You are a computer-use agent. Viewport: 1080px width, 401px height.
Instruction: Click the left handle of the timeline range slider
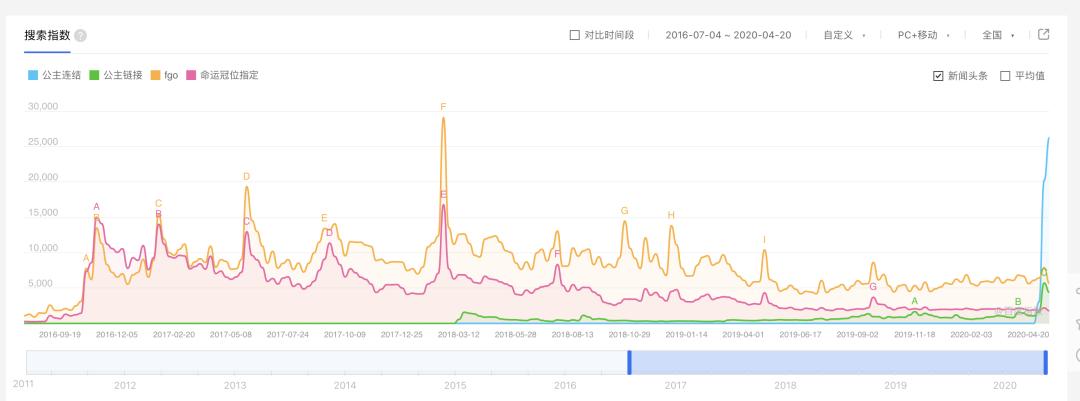tap(629, 362)
